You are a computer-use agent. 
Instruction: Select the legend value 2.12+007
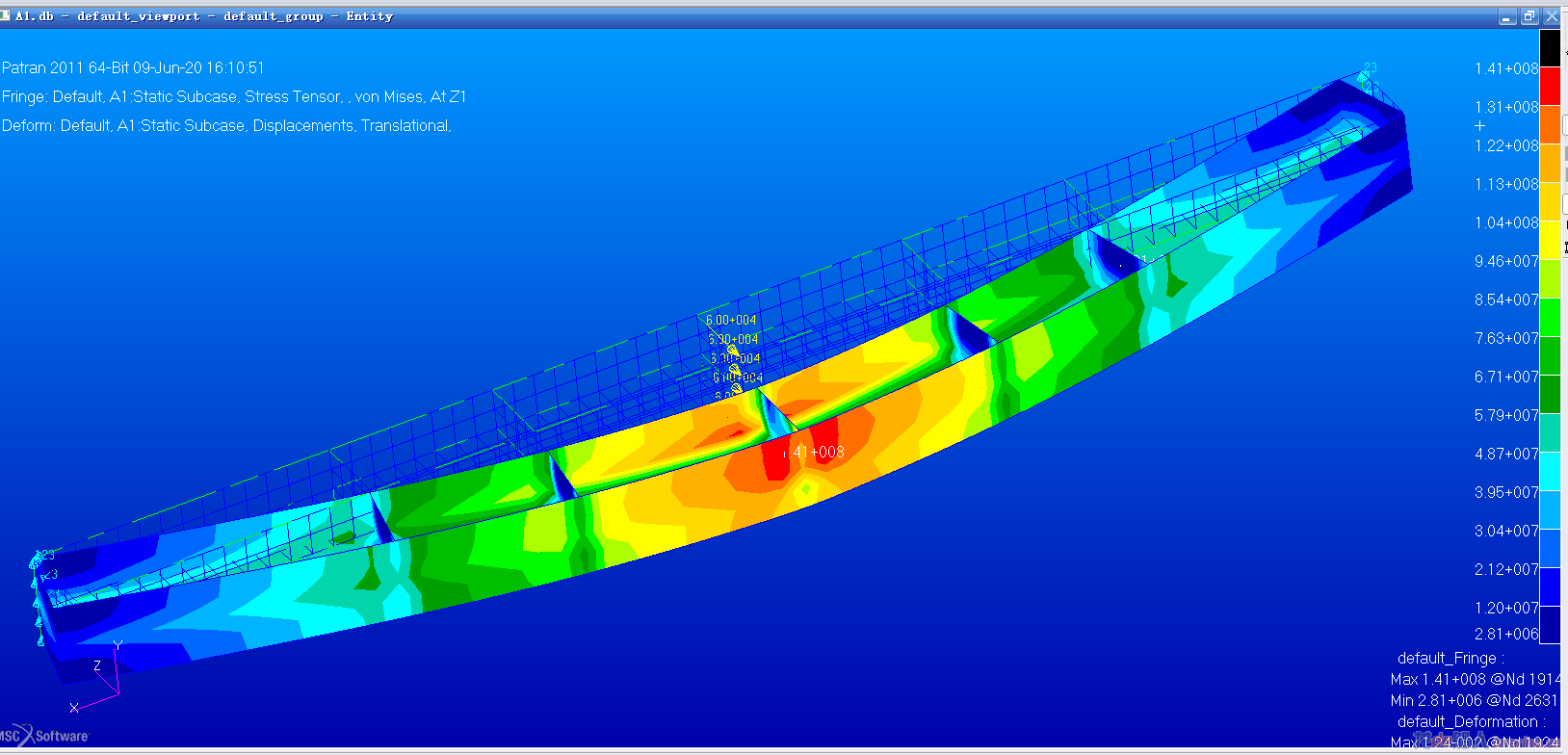(1506, 569)
